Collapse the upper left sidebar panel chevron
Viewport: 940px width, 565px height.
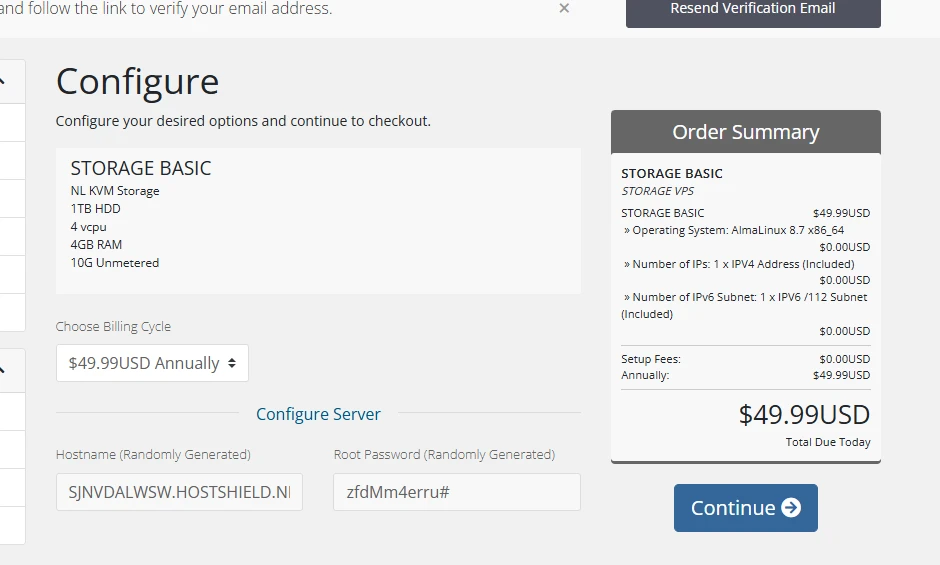[x=3, y=81]
